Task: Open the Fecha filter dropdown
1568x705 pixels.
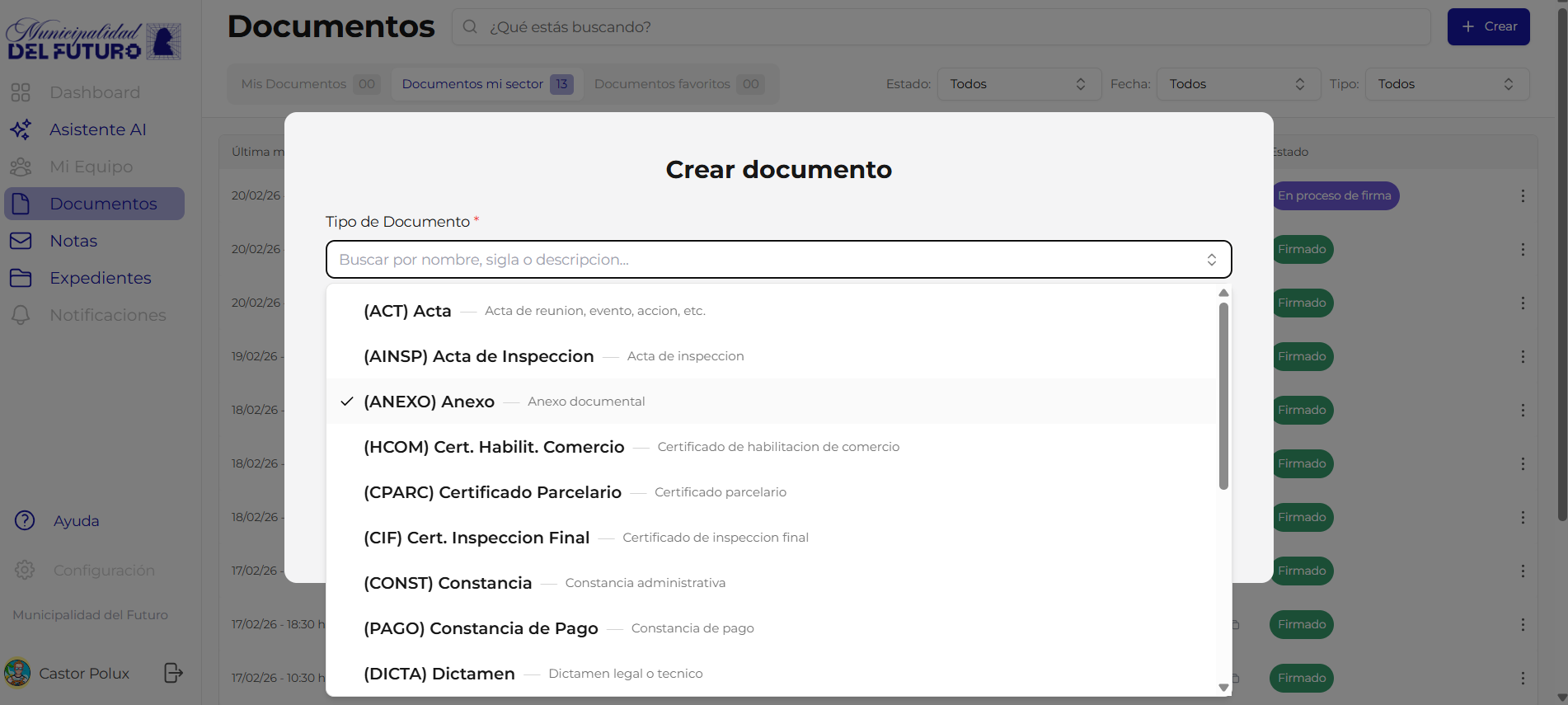Action: [1237, 84]
